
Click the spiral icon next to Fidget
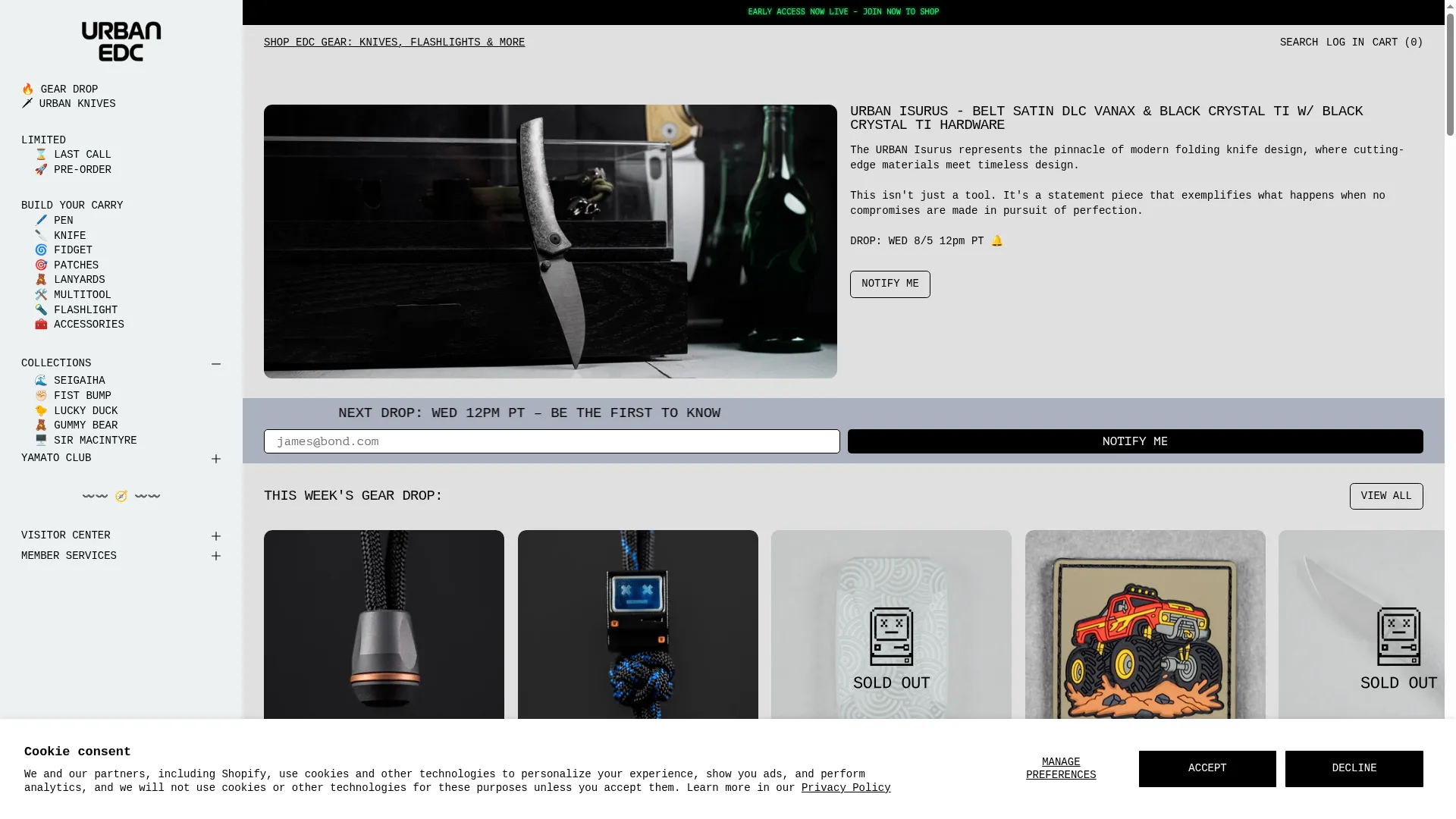coord(41,250)
